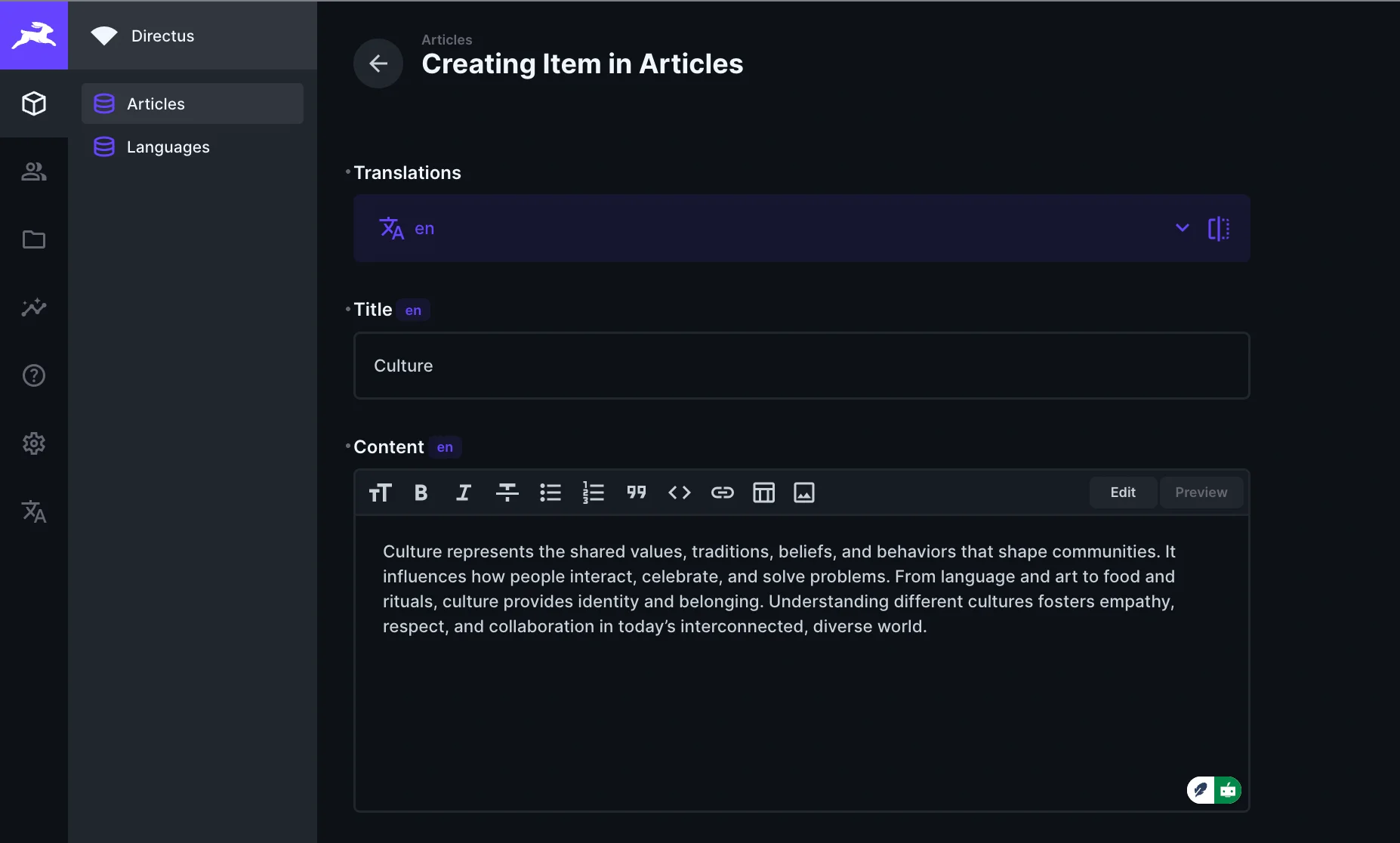The width and height of the screenshot is (1400, 843).
Task: Insert code block in editor
Action: click(679, 493)
